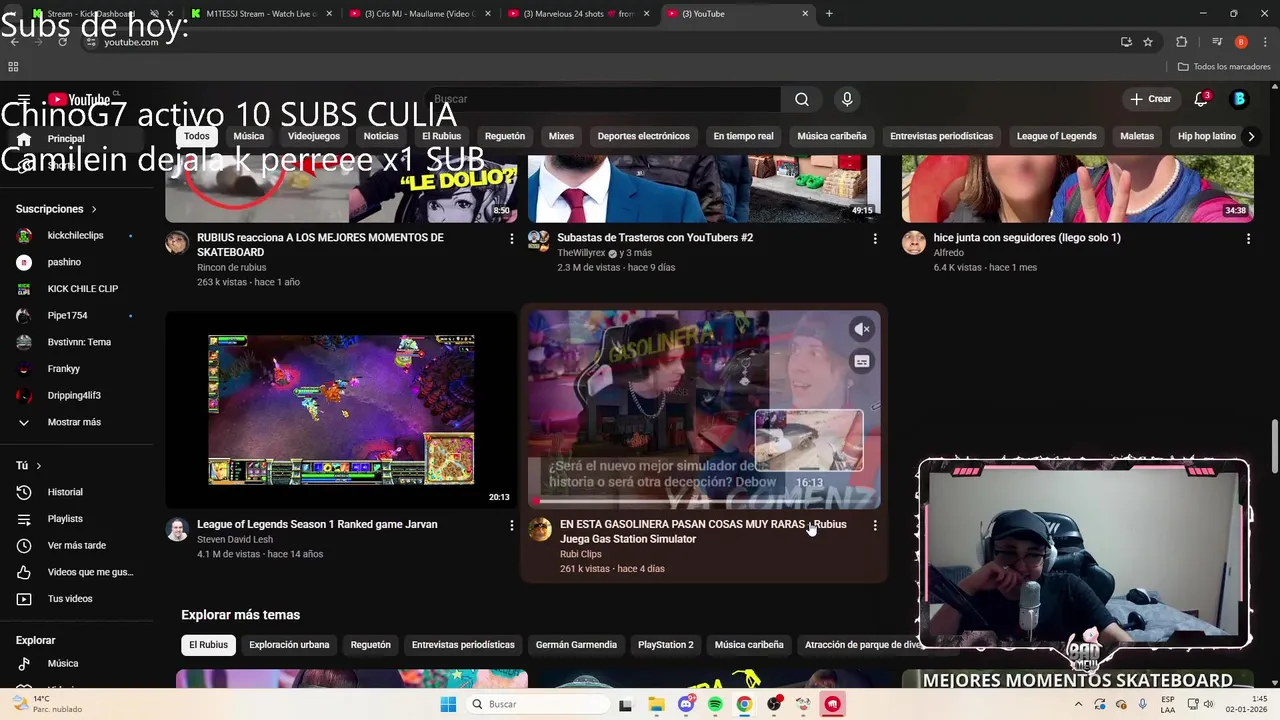Screen dimensions: 1280x720
Task: Open the Tú section chevron
Action: click(39, 466)
